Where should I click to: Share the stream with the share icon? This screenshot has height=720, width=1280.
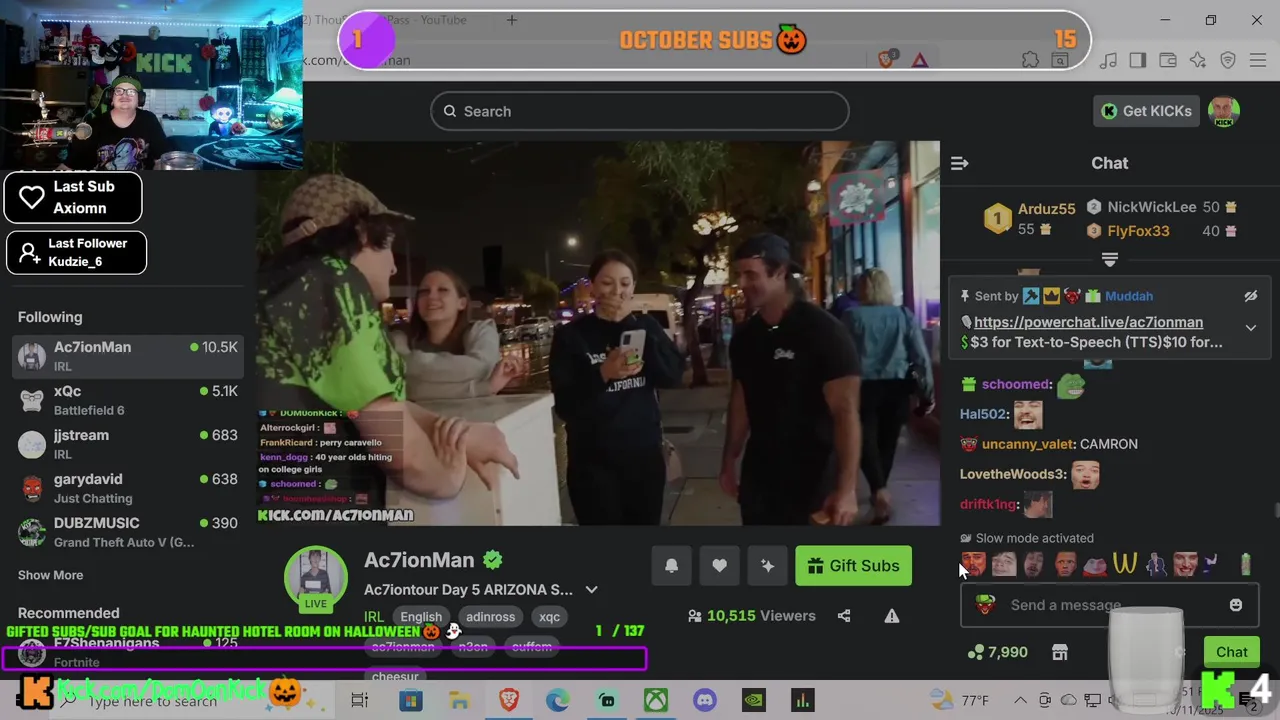(x=844, y=616)
